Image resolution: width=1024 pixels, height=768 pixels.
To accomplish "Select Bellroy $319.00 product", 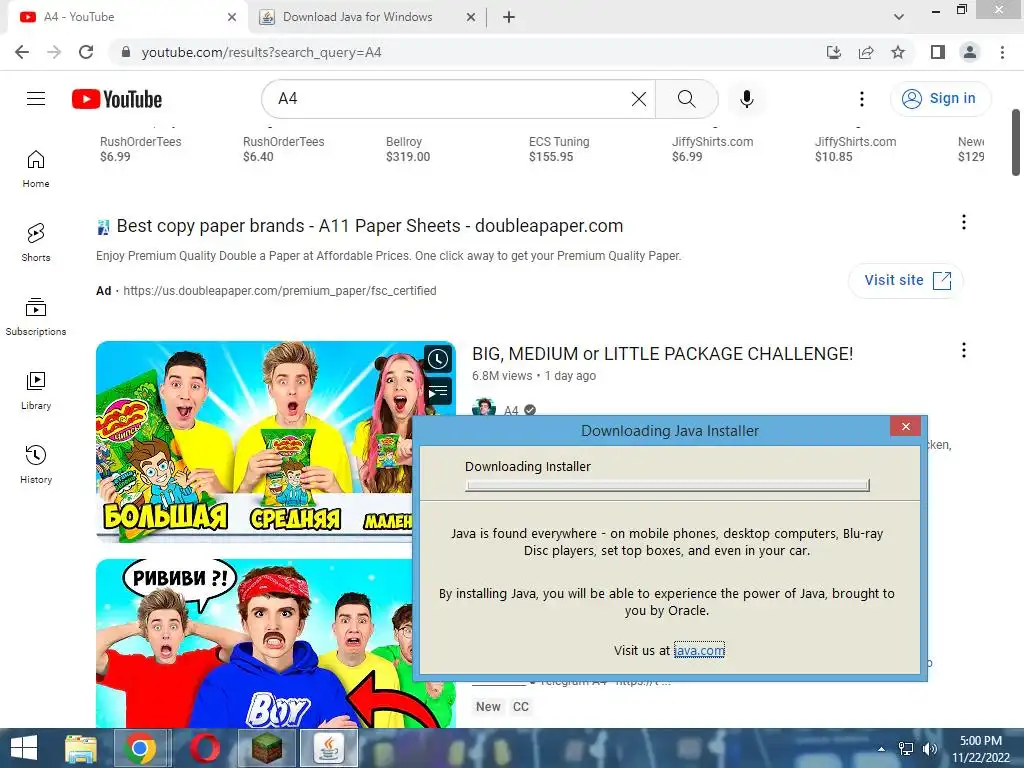I will [408, 149].
